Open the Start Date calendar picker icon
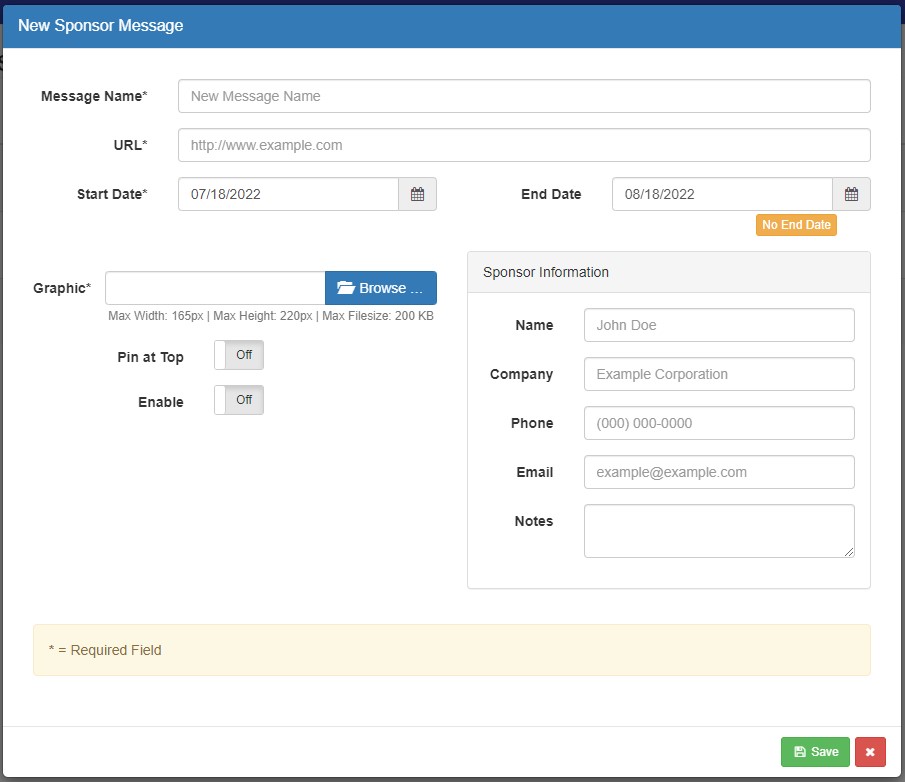Screen dimensions: 905x782 click(x=417, y=194)
